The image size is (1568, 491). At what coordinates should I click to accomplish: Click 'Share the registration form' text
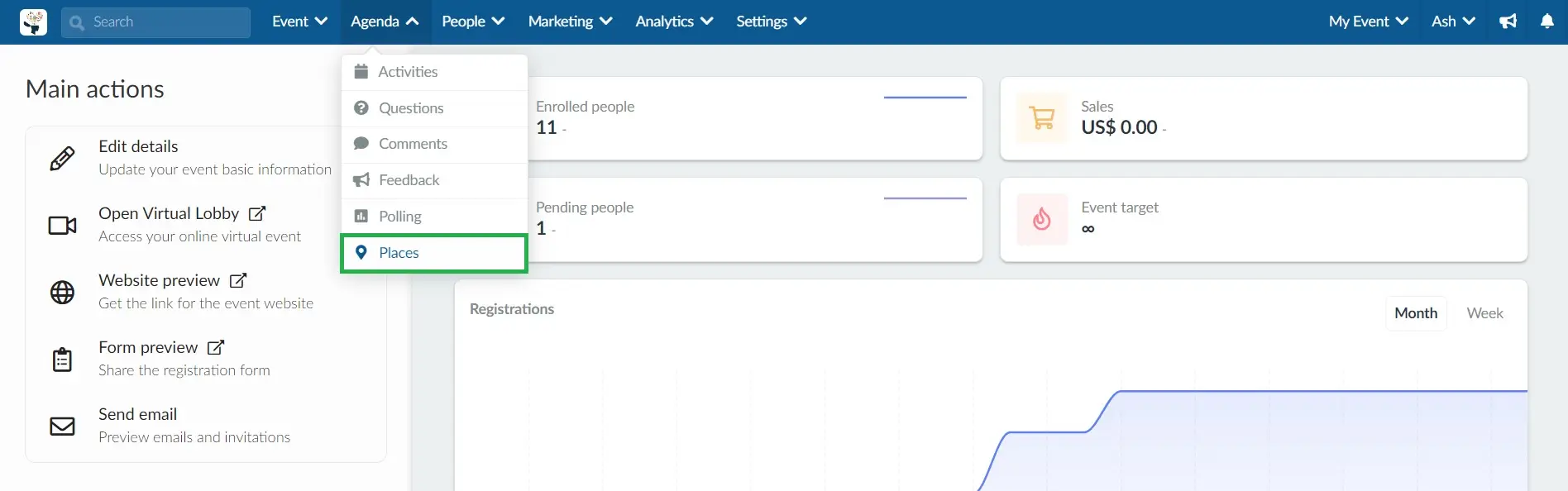click(x=184, y=370)
